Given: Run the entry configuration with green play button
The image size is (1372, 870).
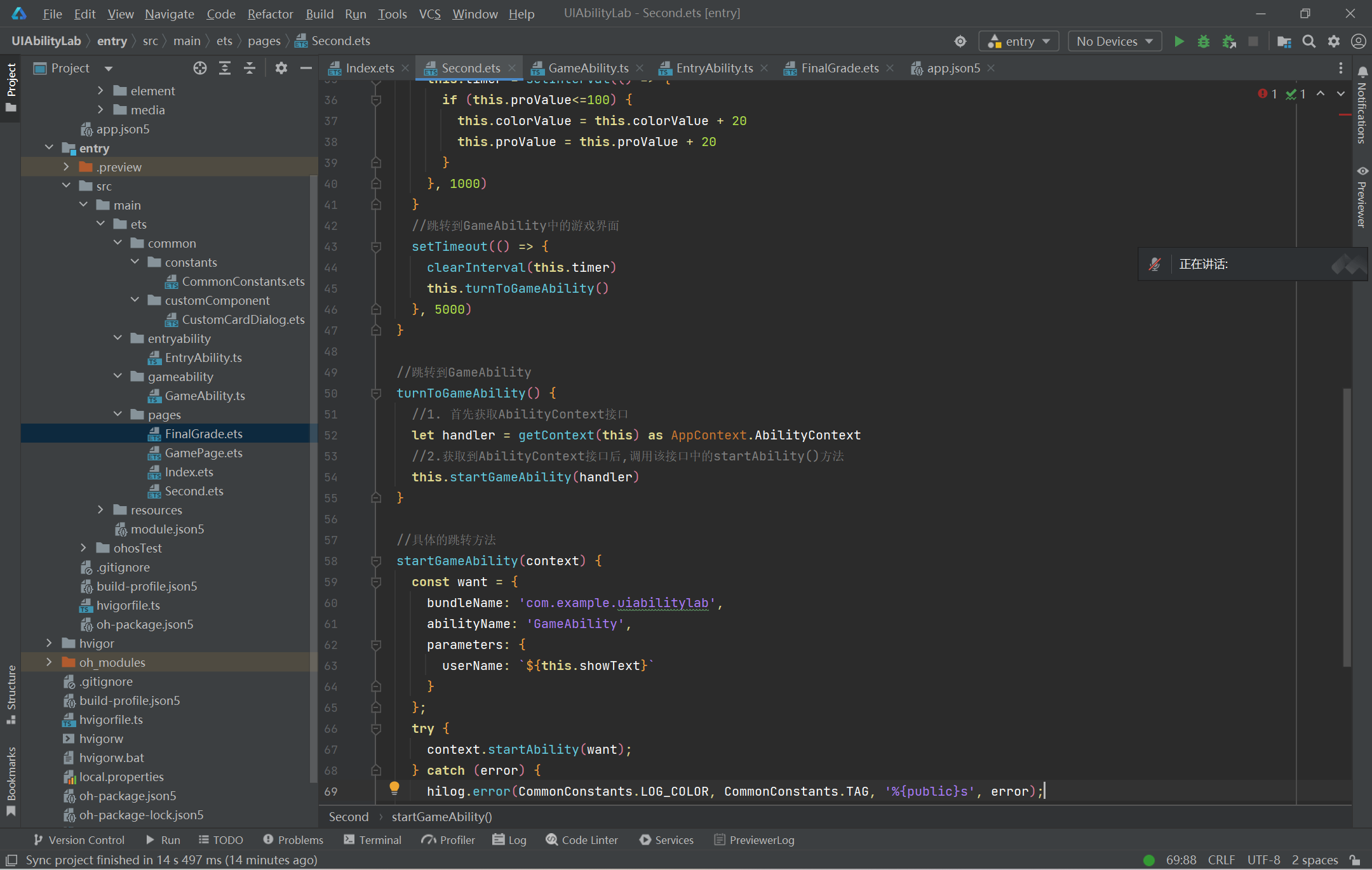Looking at the screenshot, I should [1179, 41].
